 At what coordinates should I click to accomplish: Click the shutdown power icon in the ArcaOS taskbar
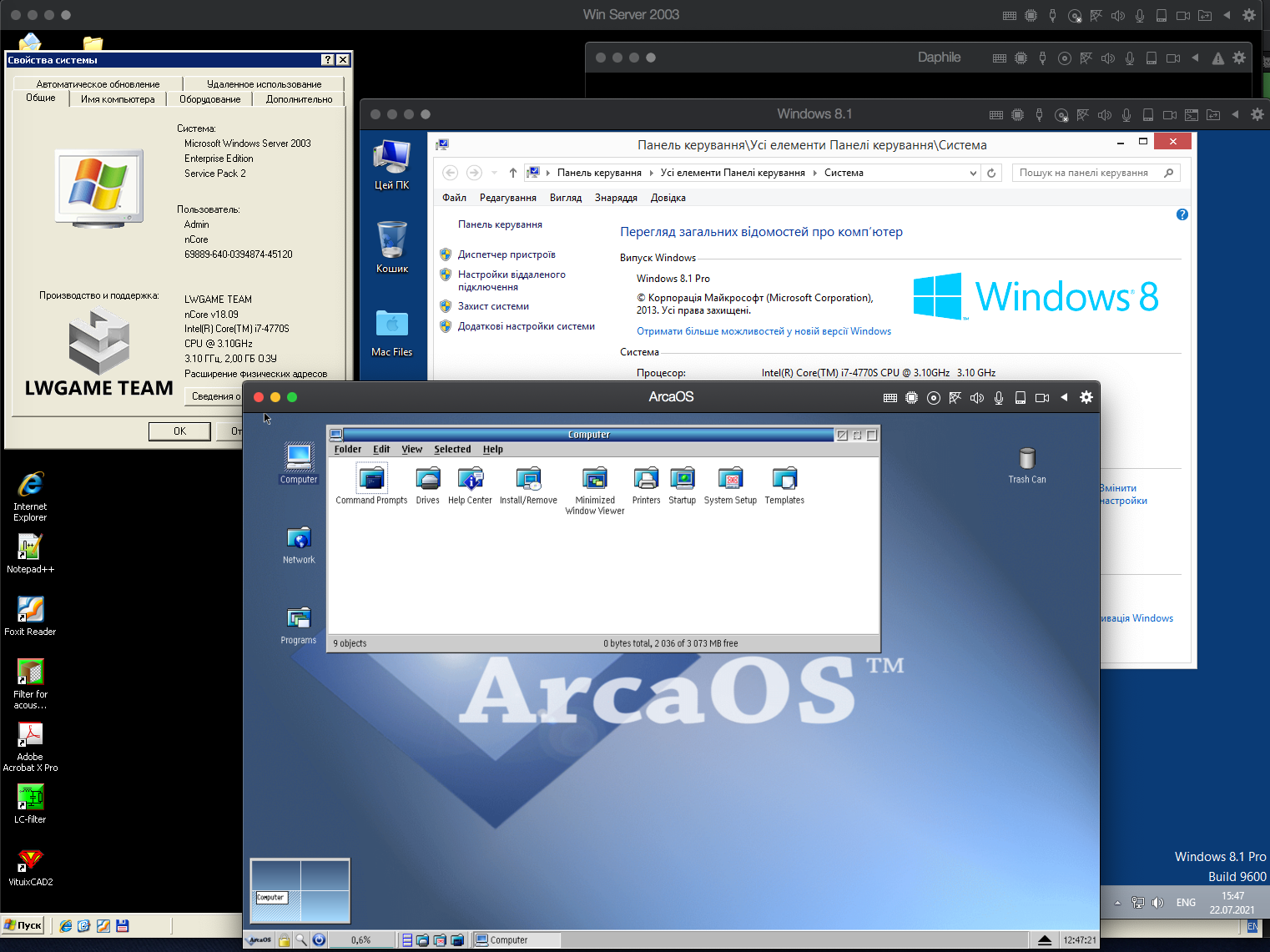click(x=319, y=940)
